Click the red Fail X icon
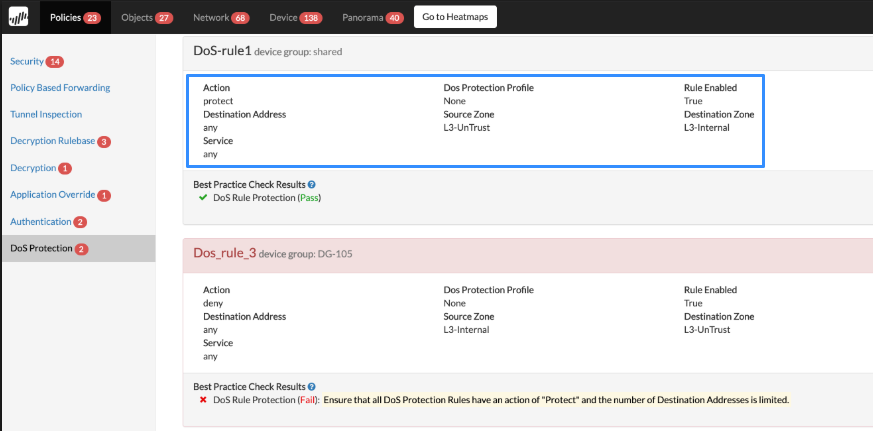The width and height of the screenshot is (873, 431). click(203, 400)
